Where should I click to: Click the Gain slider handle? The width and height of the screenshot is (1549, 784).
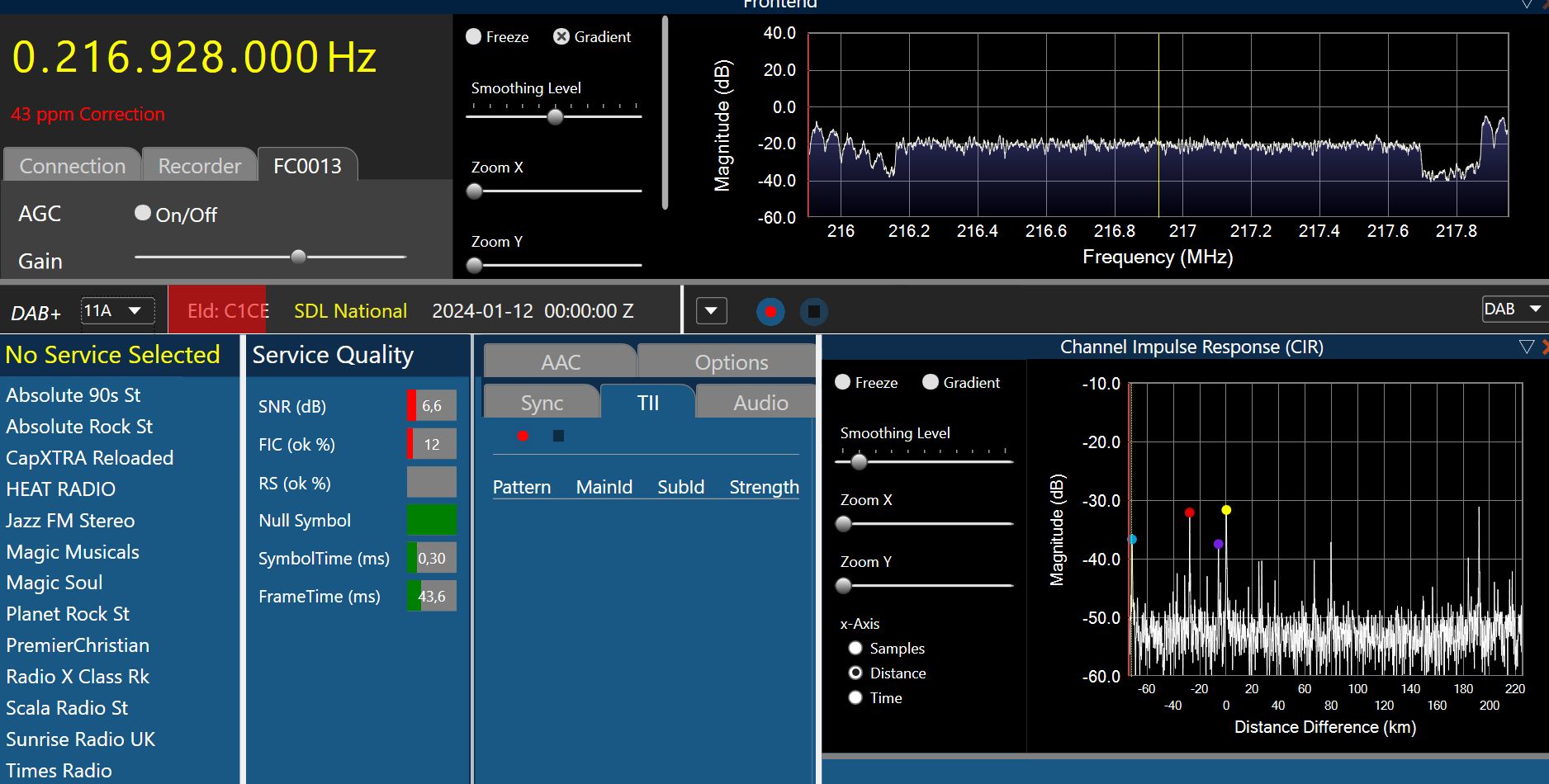click(x=299, y=257)
